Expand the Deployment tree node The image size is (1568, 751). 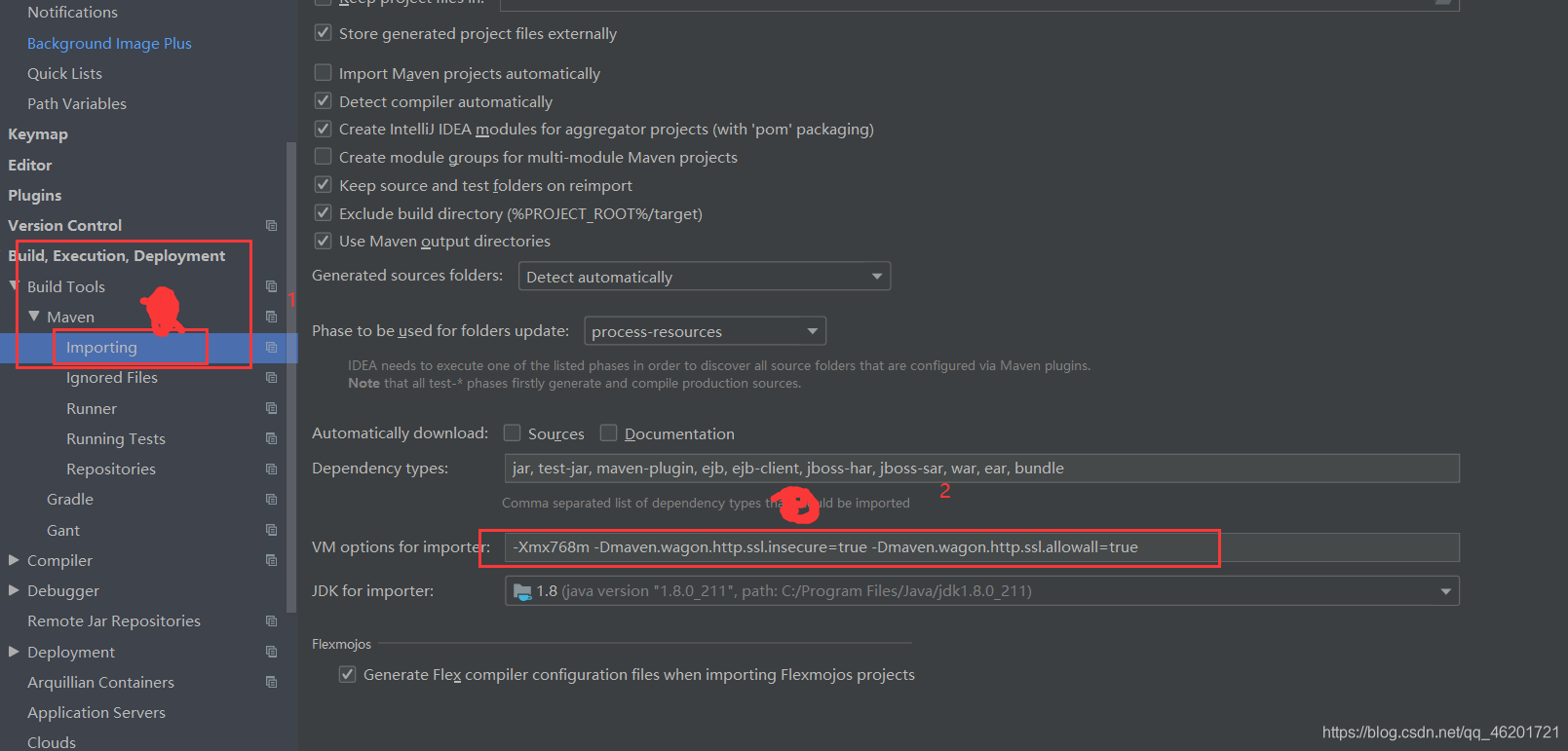[x=14, y=652]
